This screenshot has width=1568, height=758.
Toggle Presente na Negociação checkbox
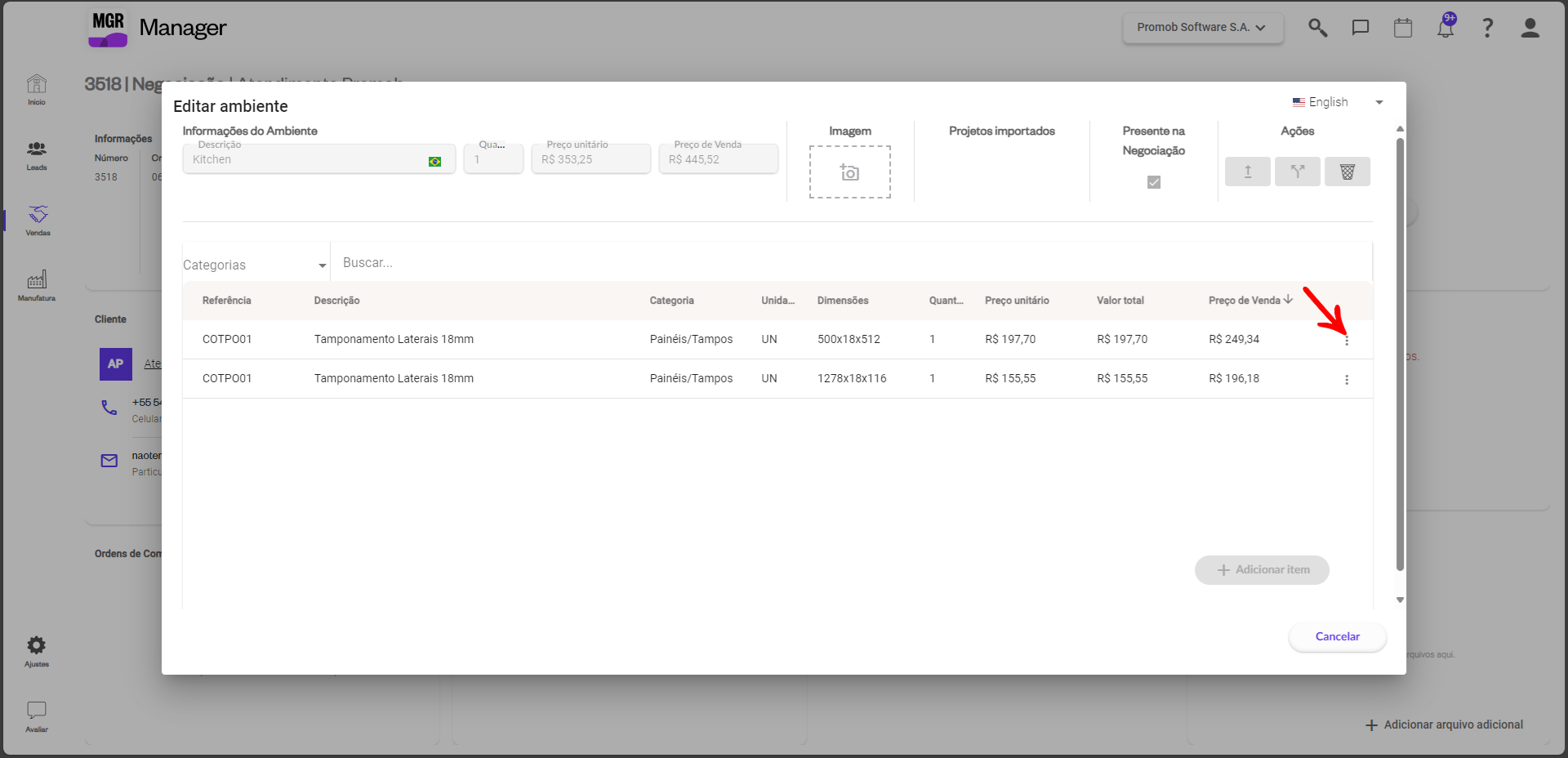(x=1153, y=182)
